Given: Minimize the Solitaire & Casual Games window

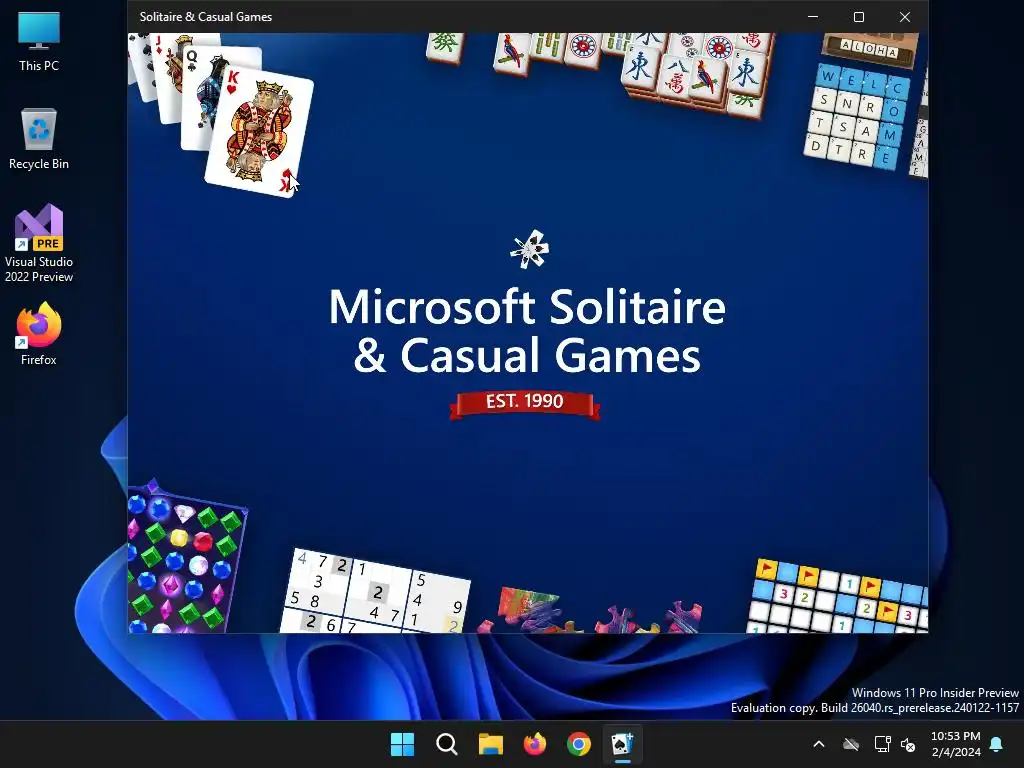Looking at the screenshot, I should (x=813, y=16).
